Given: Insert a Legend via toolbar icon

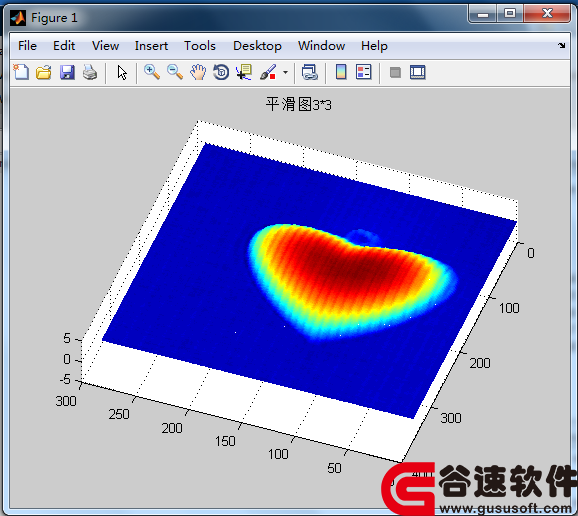Looking at the screenshot, I should tap(364, 72).
